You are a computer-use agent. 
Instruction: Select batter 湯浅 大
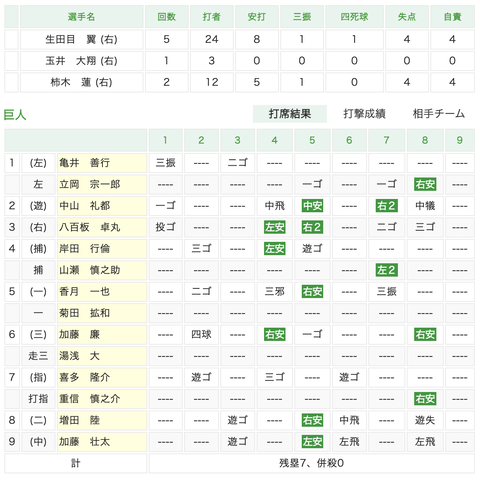click(80, 356)
